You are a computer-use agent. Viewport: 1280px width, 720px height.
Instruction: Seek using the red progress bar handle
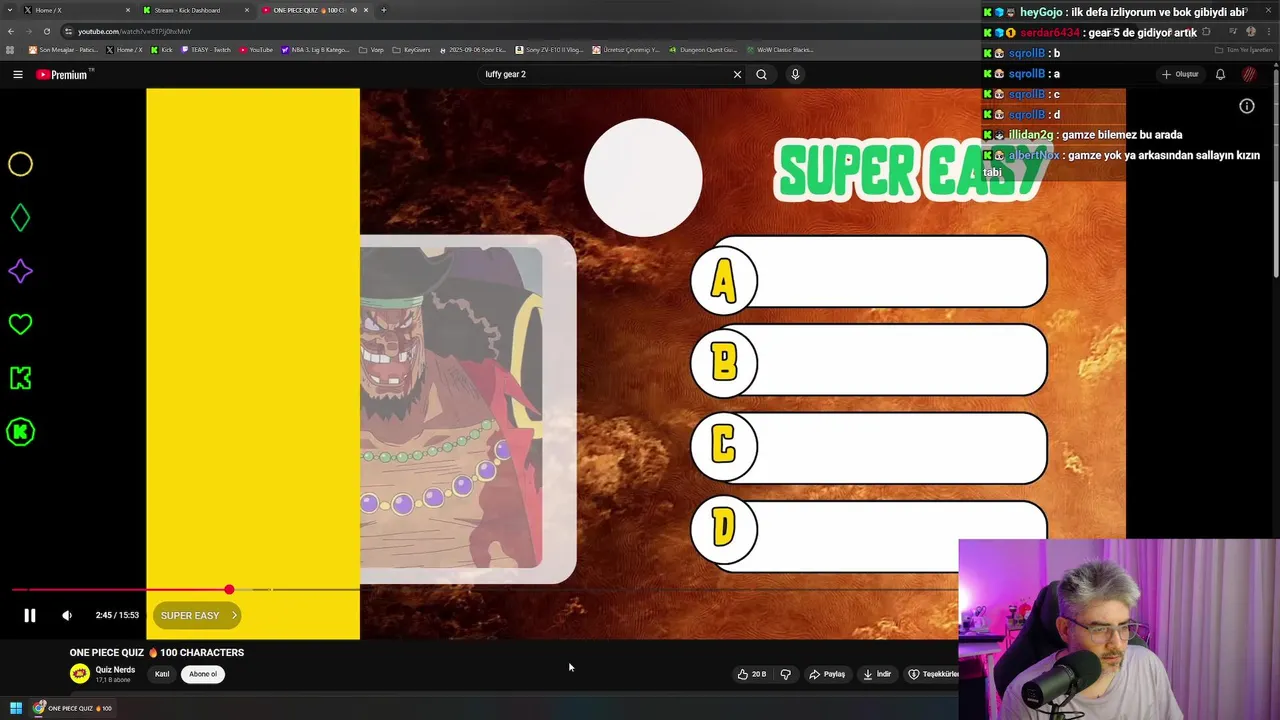229,590
